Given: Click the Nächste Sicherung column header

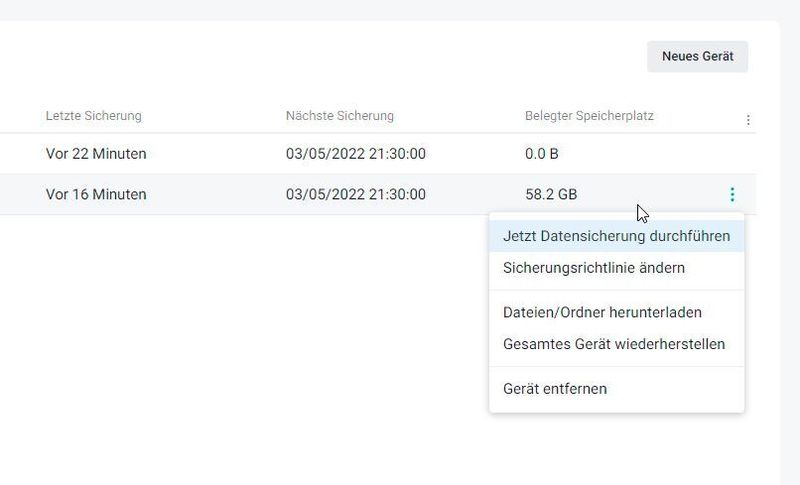Looking at the screenshot, I should pos(340,116).
